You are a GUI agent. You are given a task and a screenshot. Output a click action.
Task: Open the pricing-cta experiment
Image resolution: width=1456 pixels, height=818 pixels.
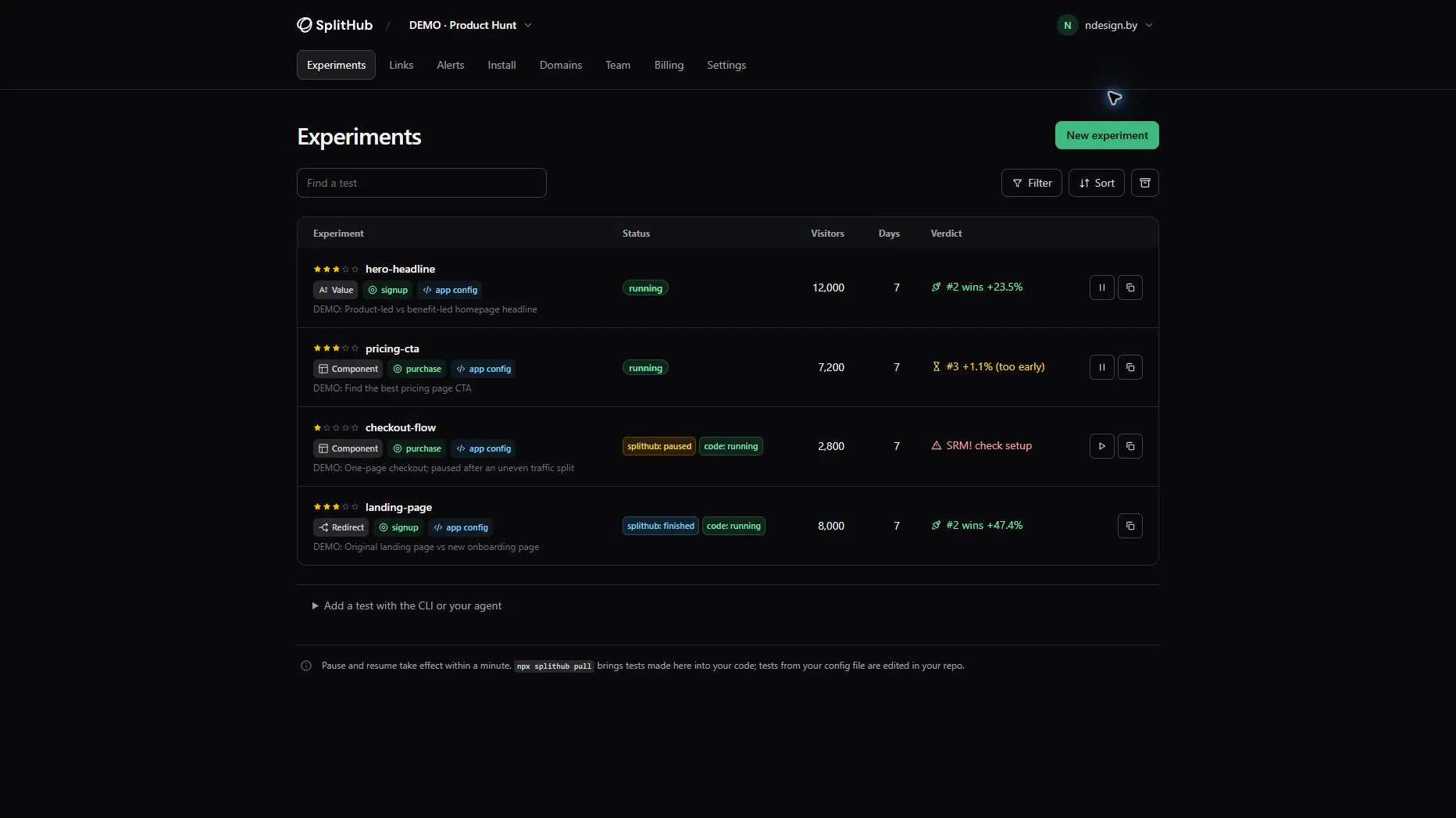(392, 348)
